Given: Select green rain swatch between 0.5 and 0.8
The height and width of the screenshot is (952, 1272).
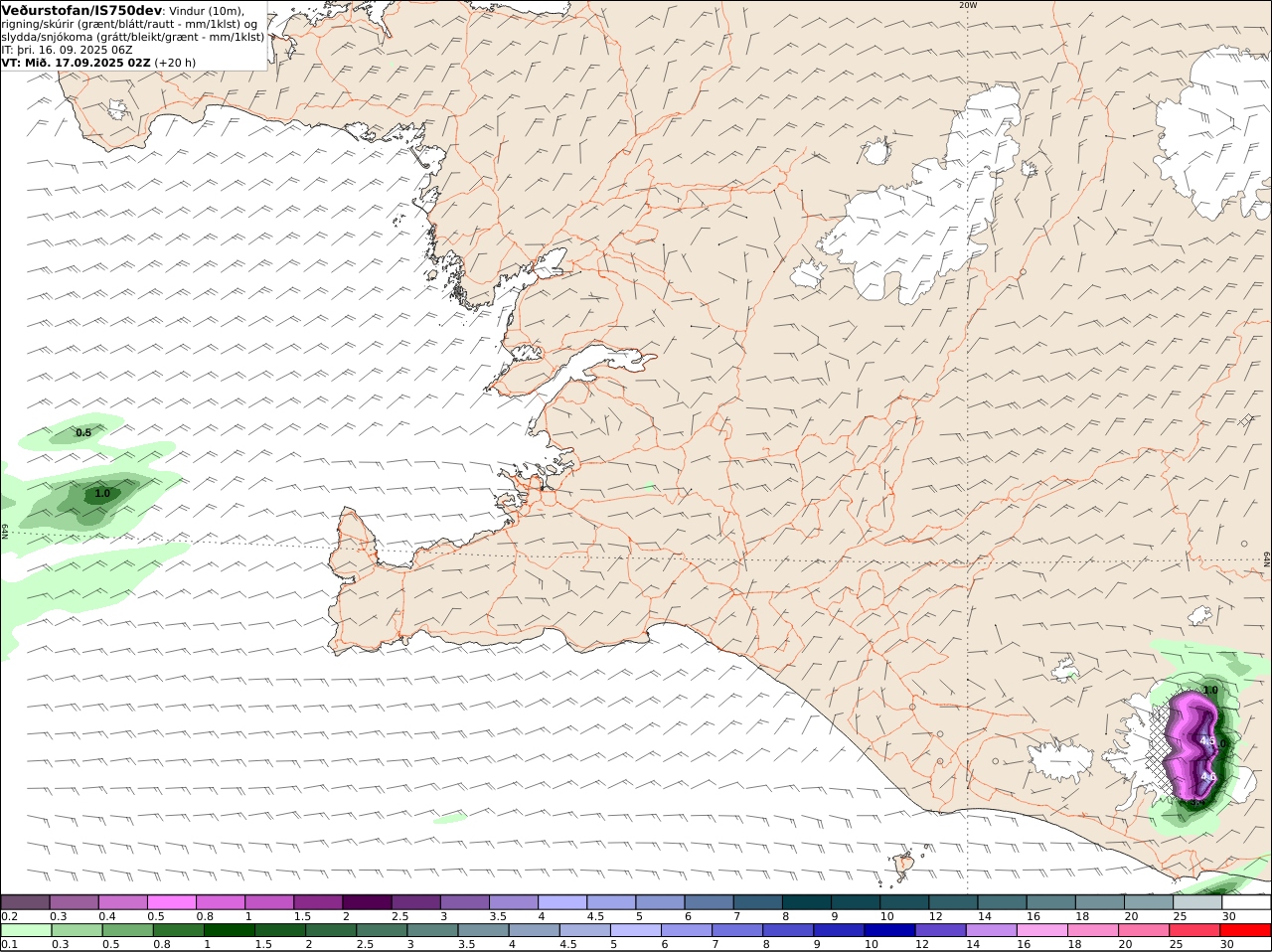Looking at the screenshot, I should 127,930.
